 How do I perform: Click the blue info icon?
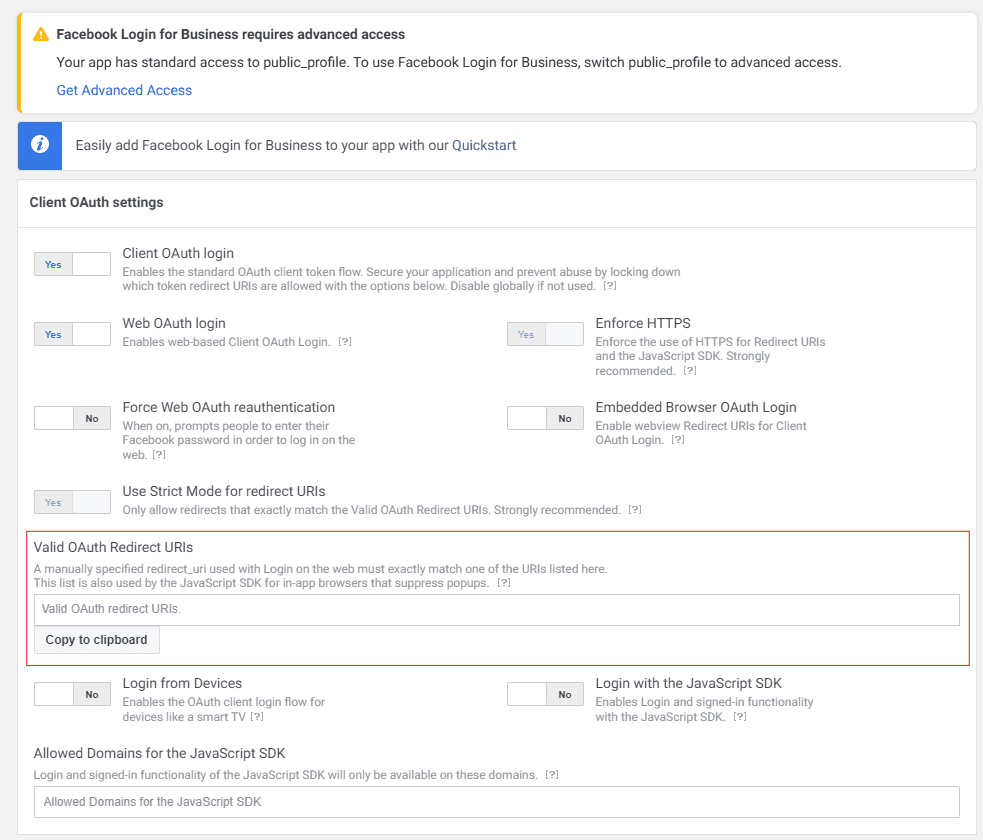(x=40, y=145)
